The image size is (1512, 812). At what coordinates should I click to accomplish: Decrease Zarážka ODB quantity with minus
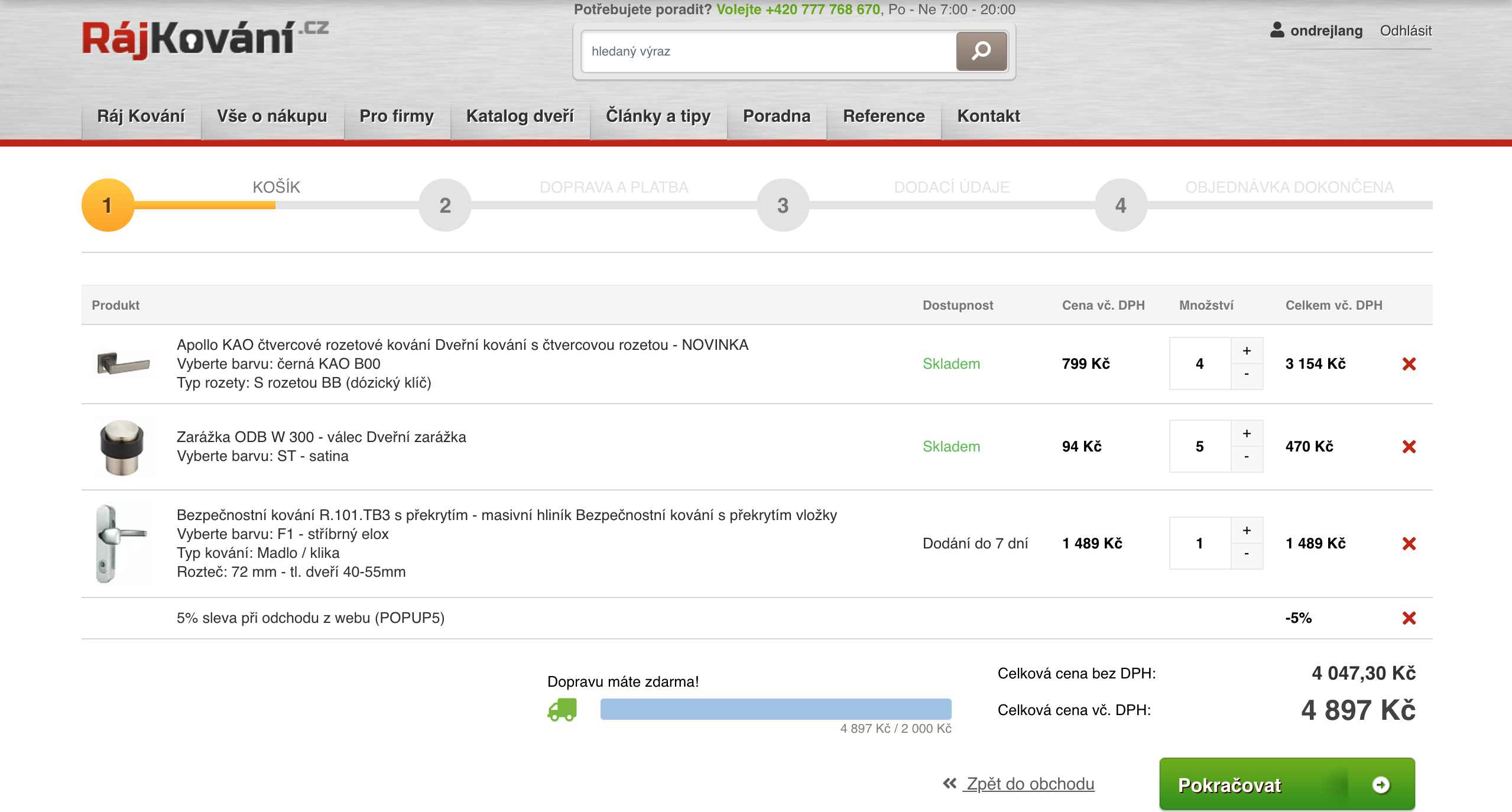[1247, 457]
